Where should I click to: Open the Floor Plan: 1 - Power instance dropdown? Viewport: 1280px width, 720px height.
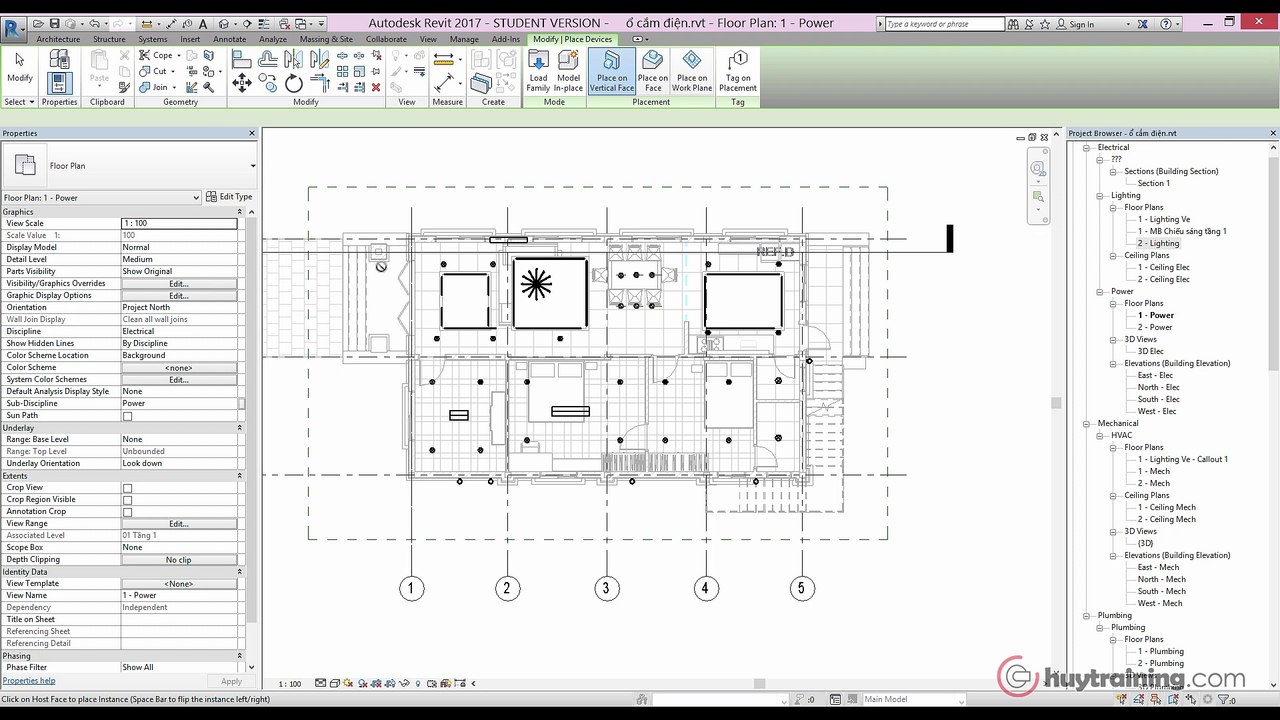[x=101, y=198]
